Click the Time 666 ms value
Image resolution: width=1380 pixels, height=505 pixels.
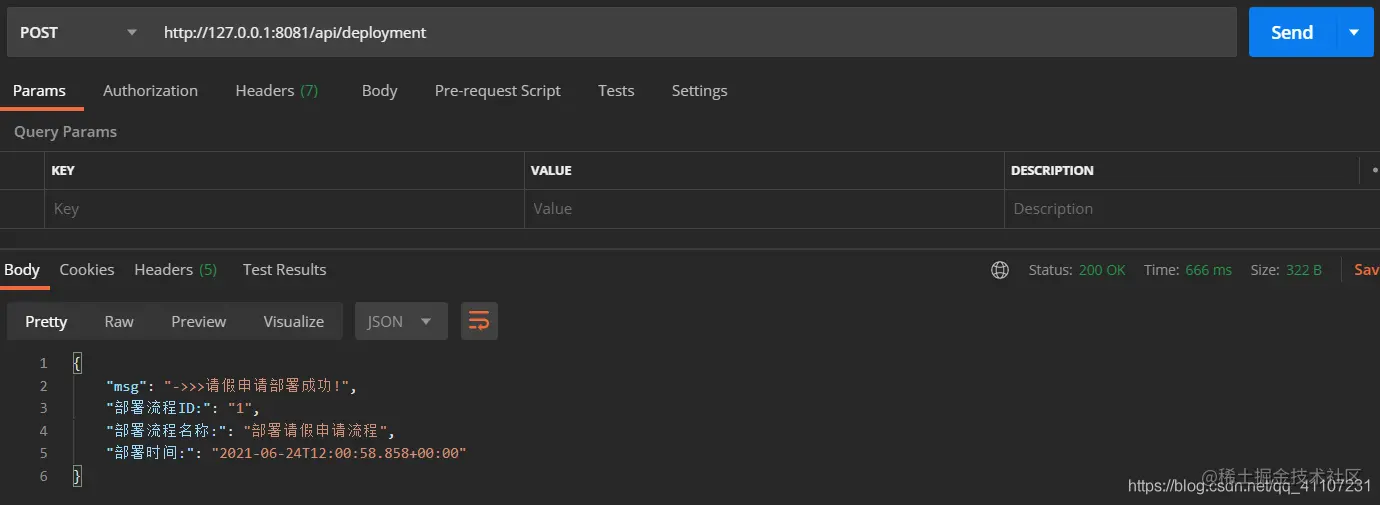[1208, 270]
